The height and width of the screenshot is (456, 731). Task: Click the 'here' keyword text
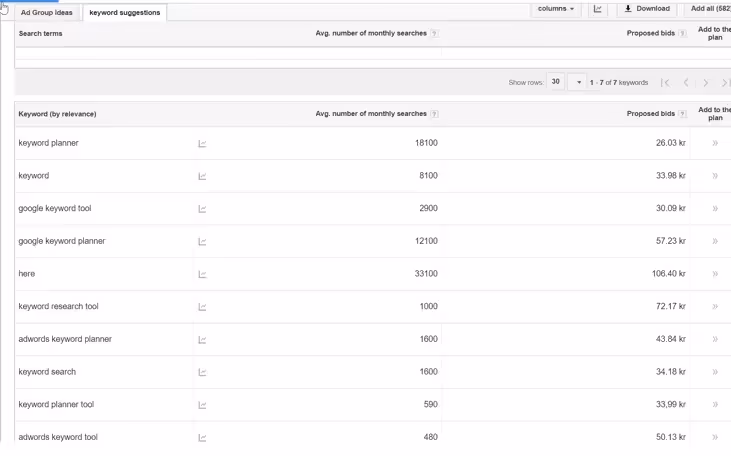coord(27,274)
